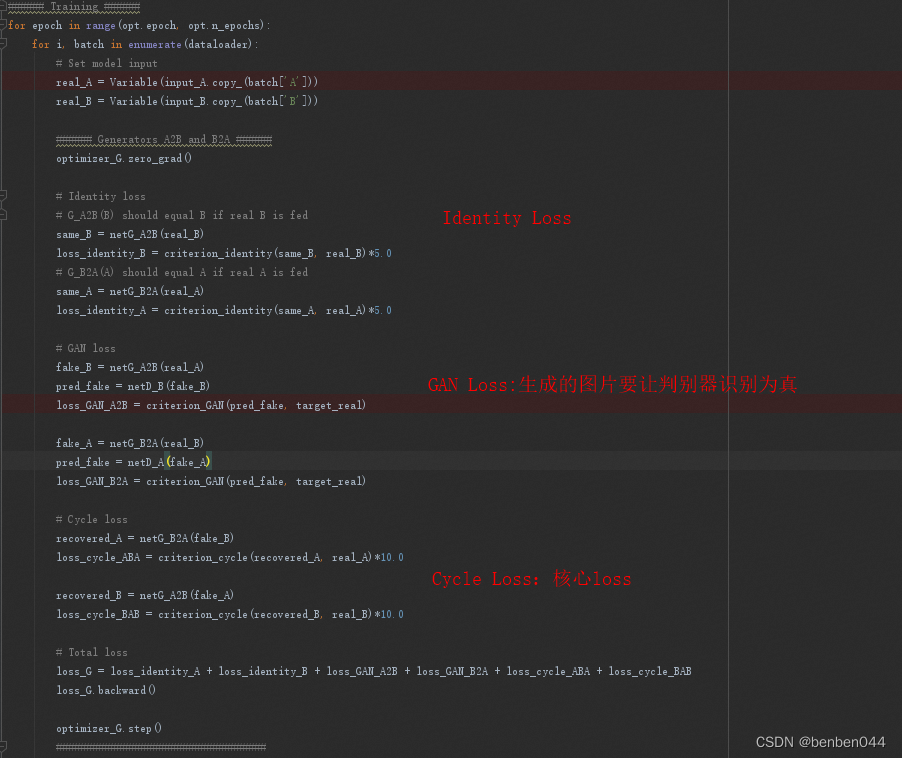This screenshot has width=902, height=758.
Task: Click the 'pred_fake = netD_A(fake_A)' line
Action: point(133,462)
